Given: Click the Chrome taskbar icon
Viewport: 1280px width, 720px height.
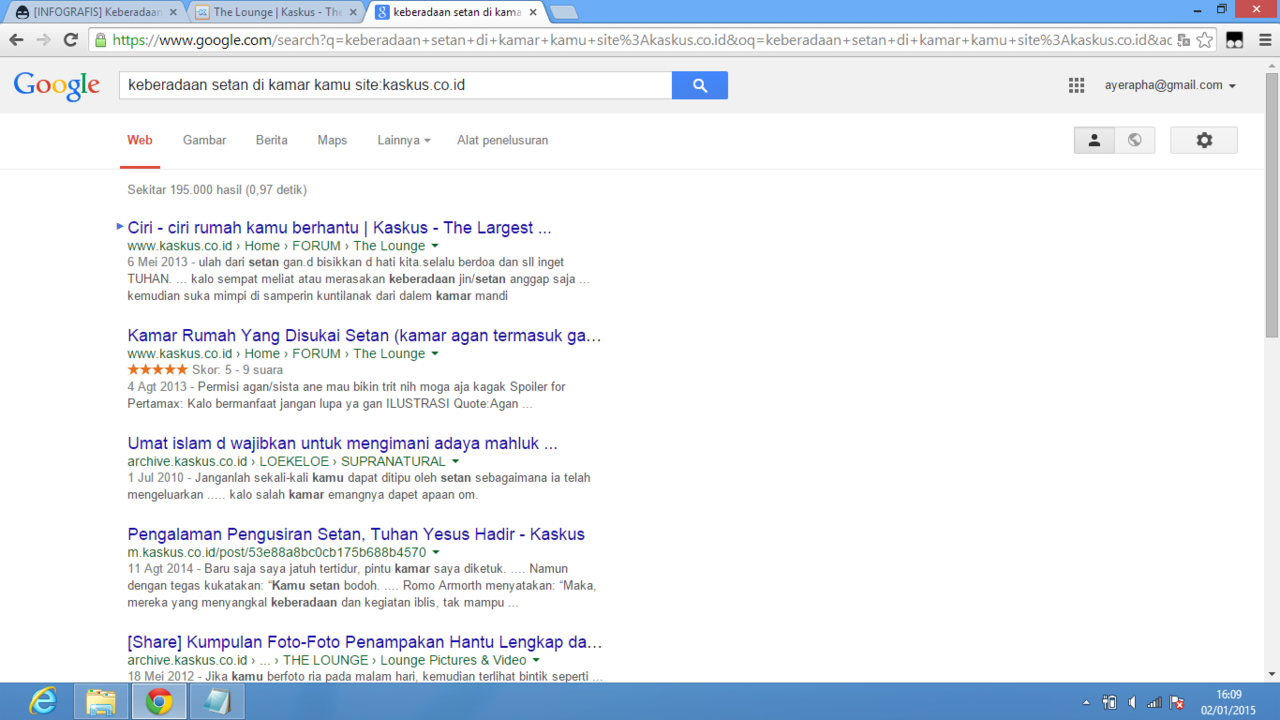Looking at the screenshot, I should tap(158, 702).
